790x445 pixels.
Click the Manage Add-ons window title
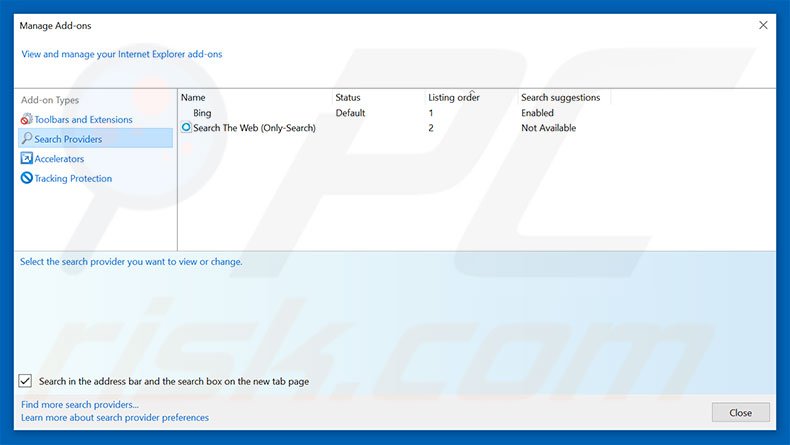coord(55,26)
